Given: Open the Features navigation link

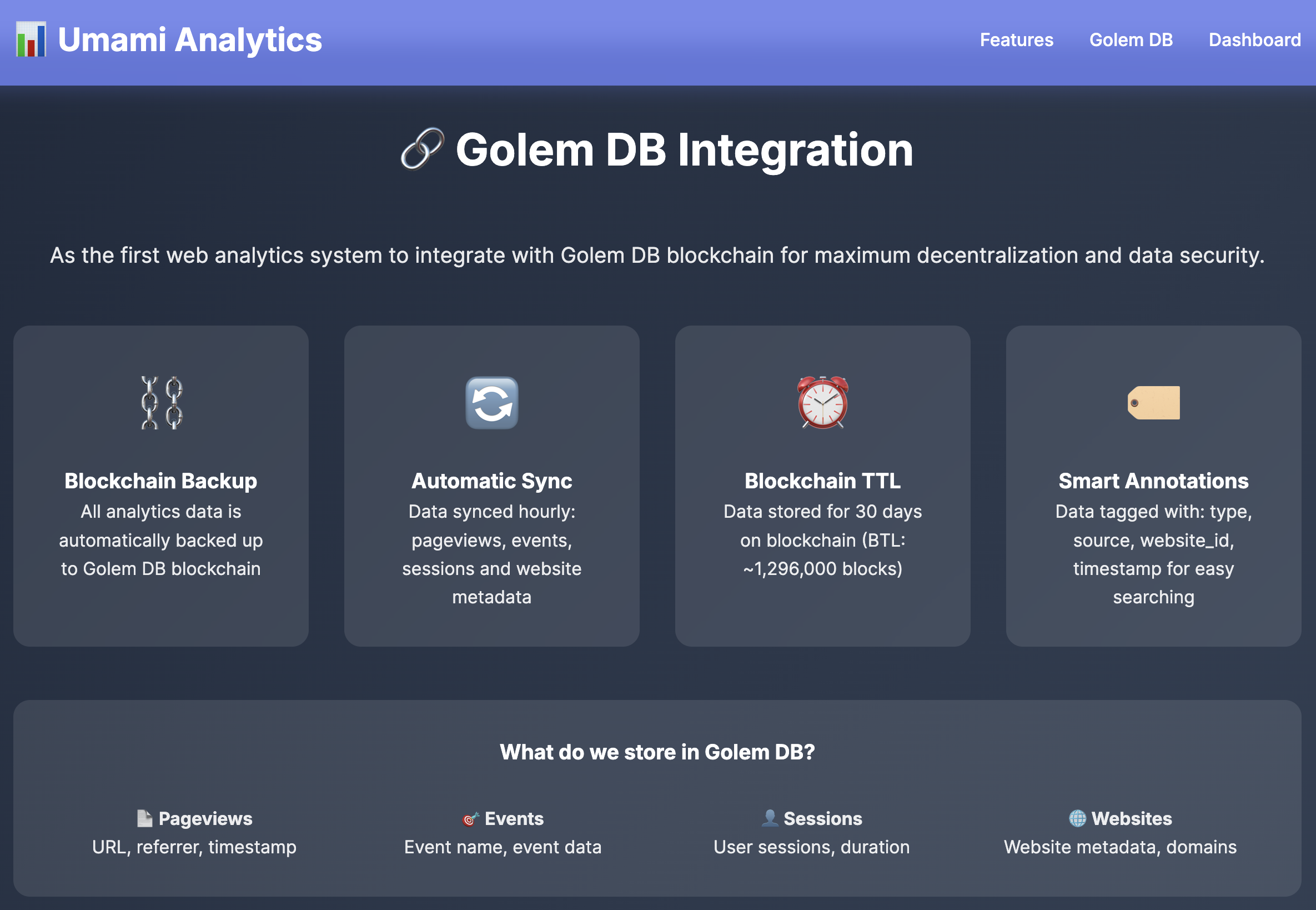Looking at the screenshot, I should click(1016, 40).
